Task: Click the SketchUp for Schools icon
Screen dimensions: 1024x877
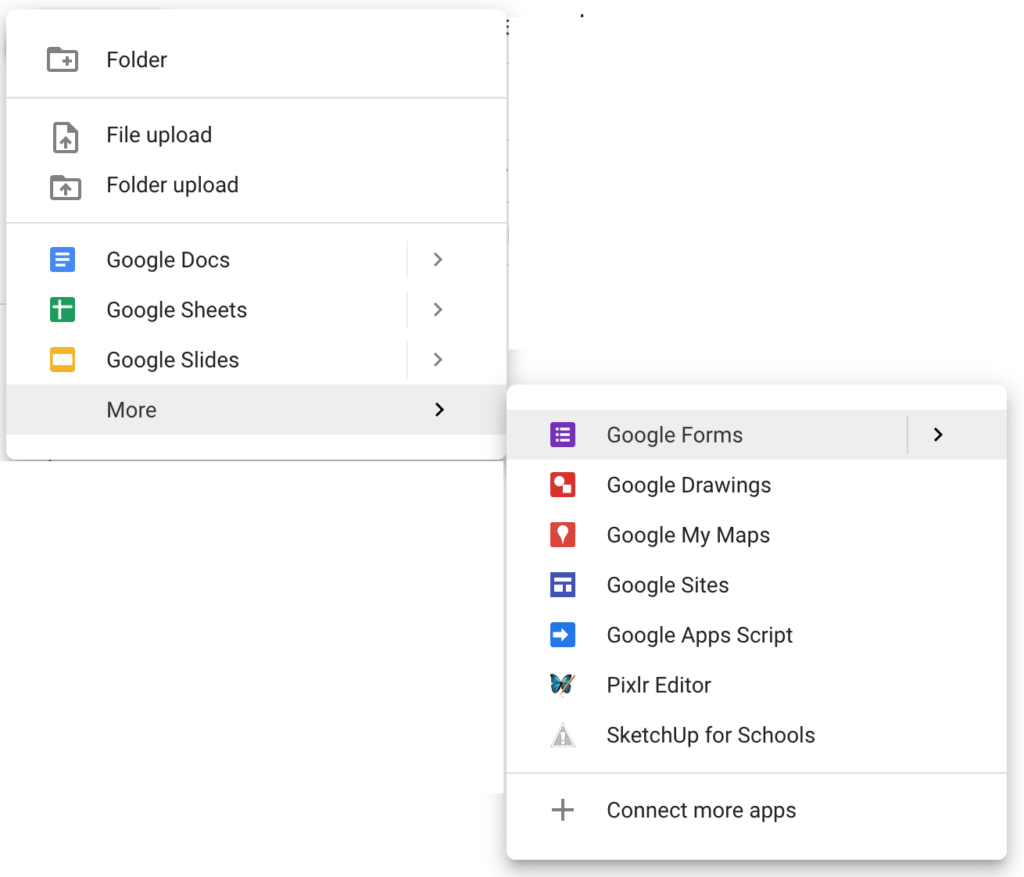Action: [564, 734]
